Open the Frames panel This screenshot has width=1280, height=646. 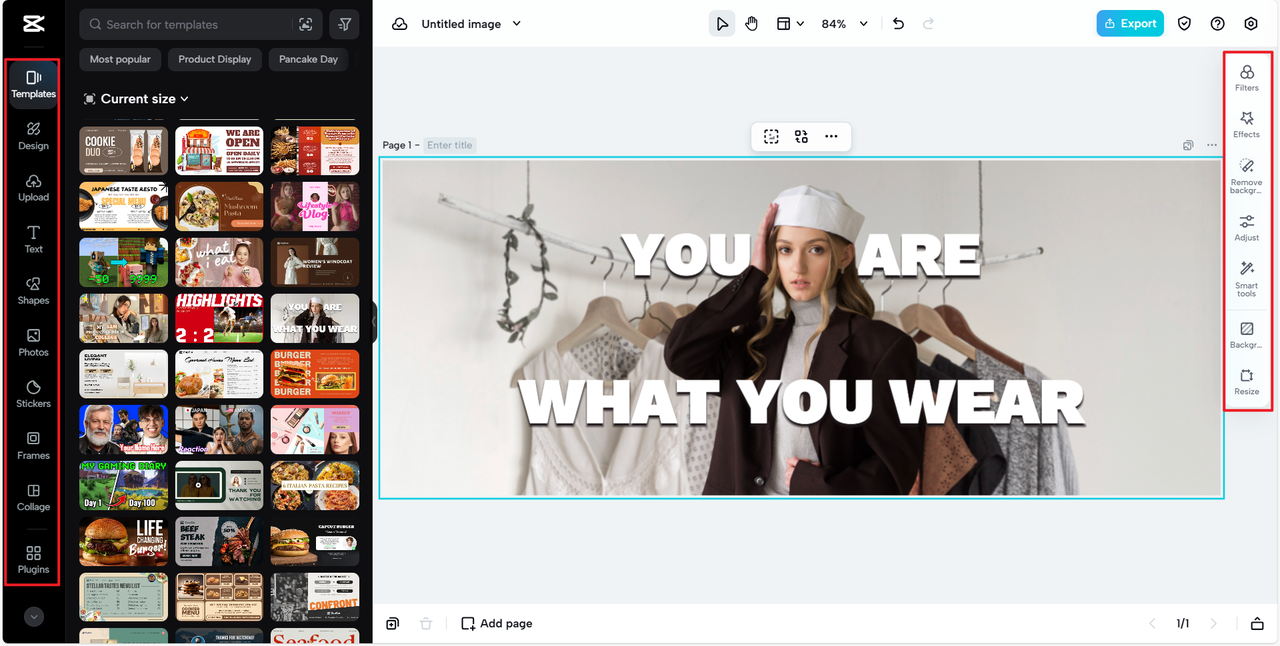coord(33,446)
